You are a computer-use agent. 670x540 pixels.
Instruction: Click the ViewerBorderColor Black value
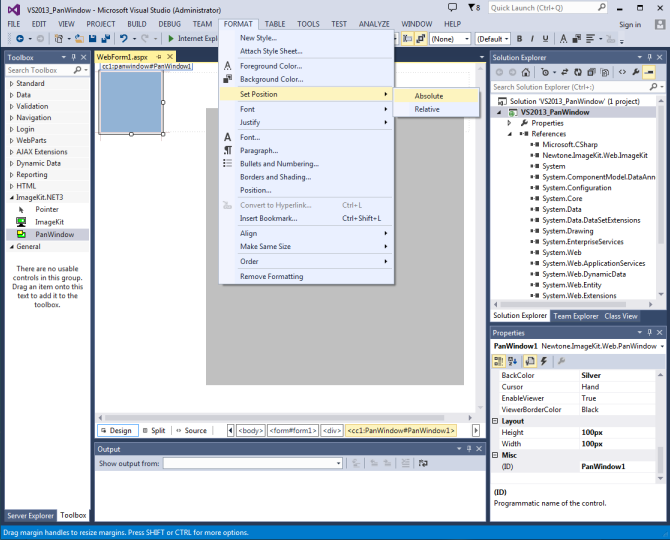pyautogui.click(x=617, y=410)
